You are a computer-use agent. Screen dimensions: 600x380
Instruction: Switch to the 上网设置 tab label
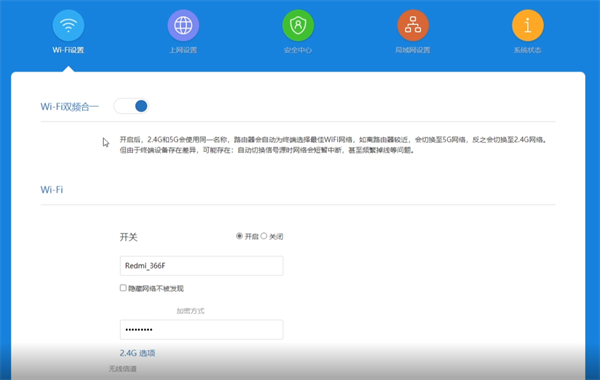tap(183, 50)
